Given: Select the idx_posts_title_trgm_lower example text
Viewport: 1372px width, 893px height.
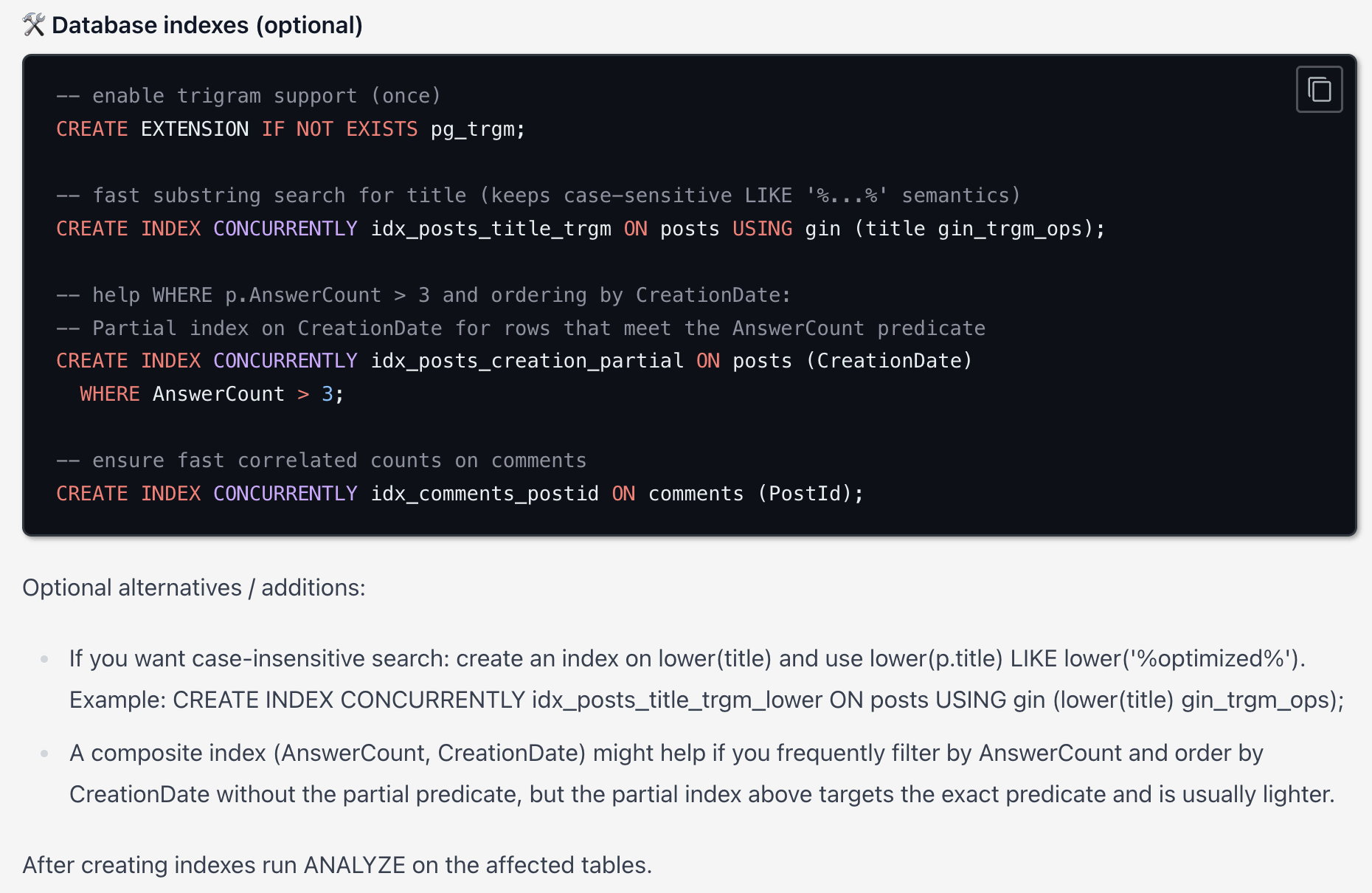Looking at the screenshot, I should pyautogui.click(x=675, y=700).
